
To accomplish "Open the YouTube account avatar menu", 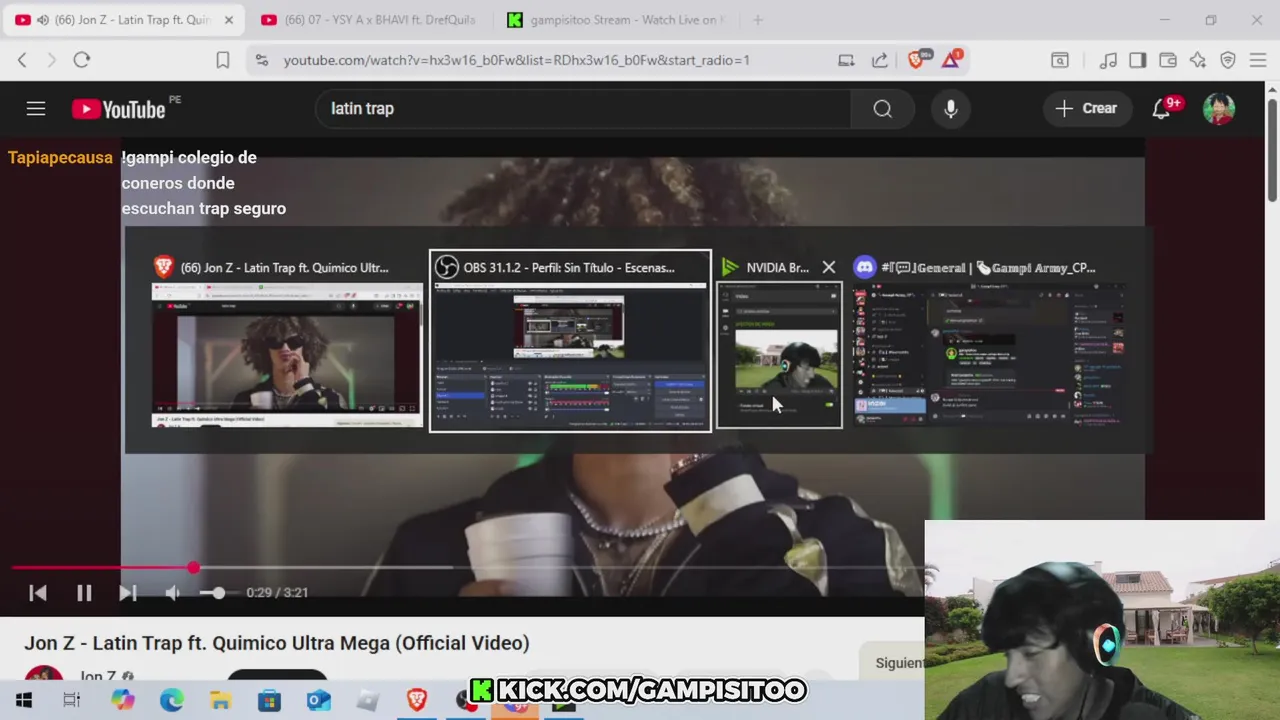I will [1219, 108].
